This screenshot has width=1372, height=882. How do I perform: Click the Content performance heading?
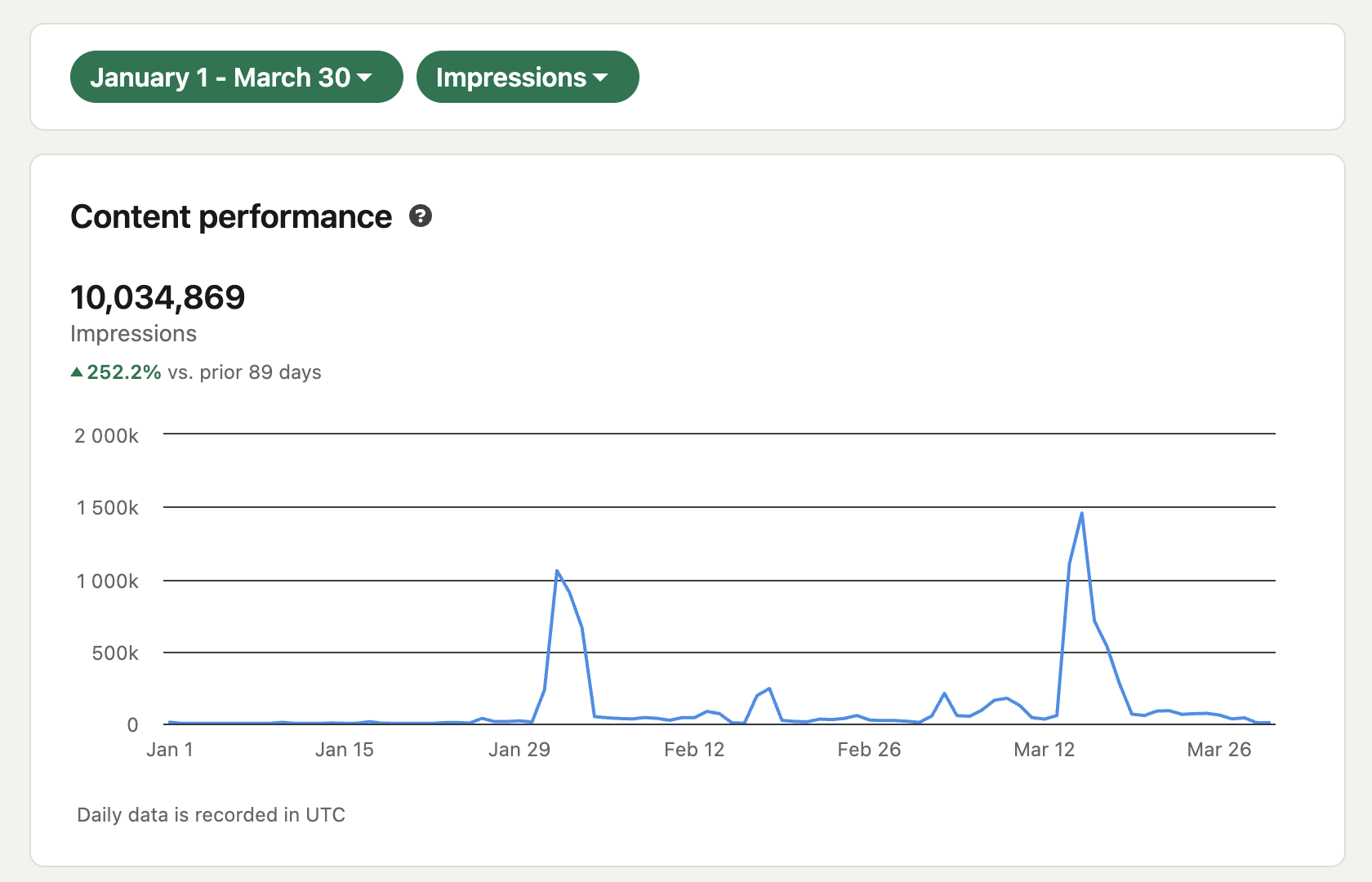point(231,217)
